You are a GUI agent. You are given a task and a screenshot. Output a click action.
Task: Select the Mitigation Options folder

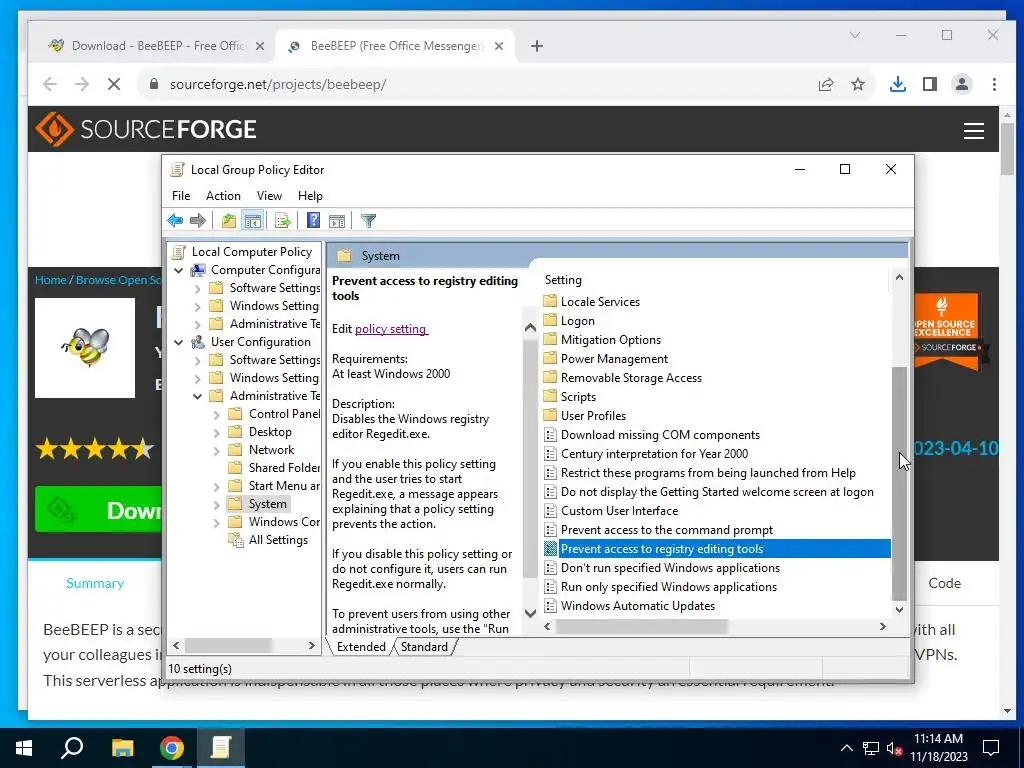click(x=611, y=340)
